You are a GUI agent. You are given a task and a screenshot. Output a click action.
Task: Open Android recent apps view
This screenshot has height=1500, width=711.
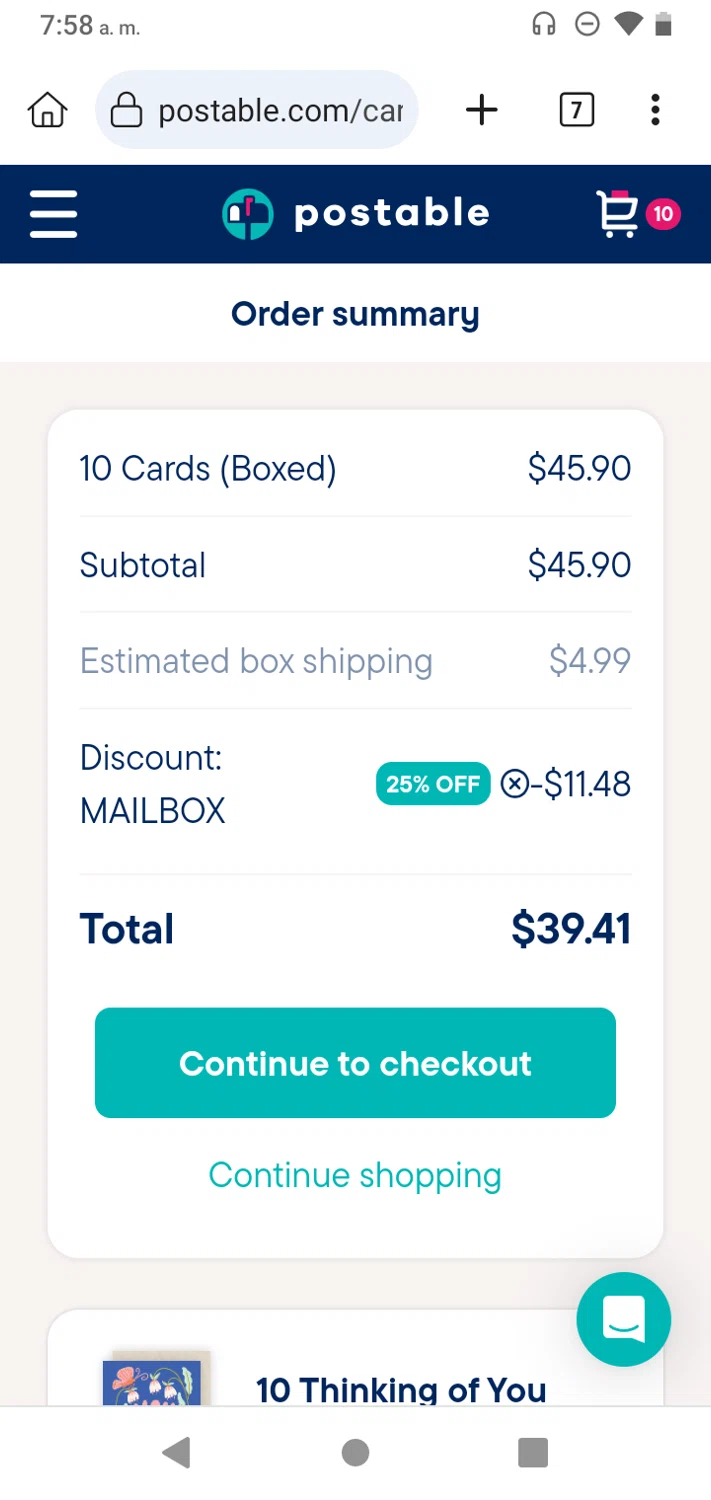click(533, 1453)
